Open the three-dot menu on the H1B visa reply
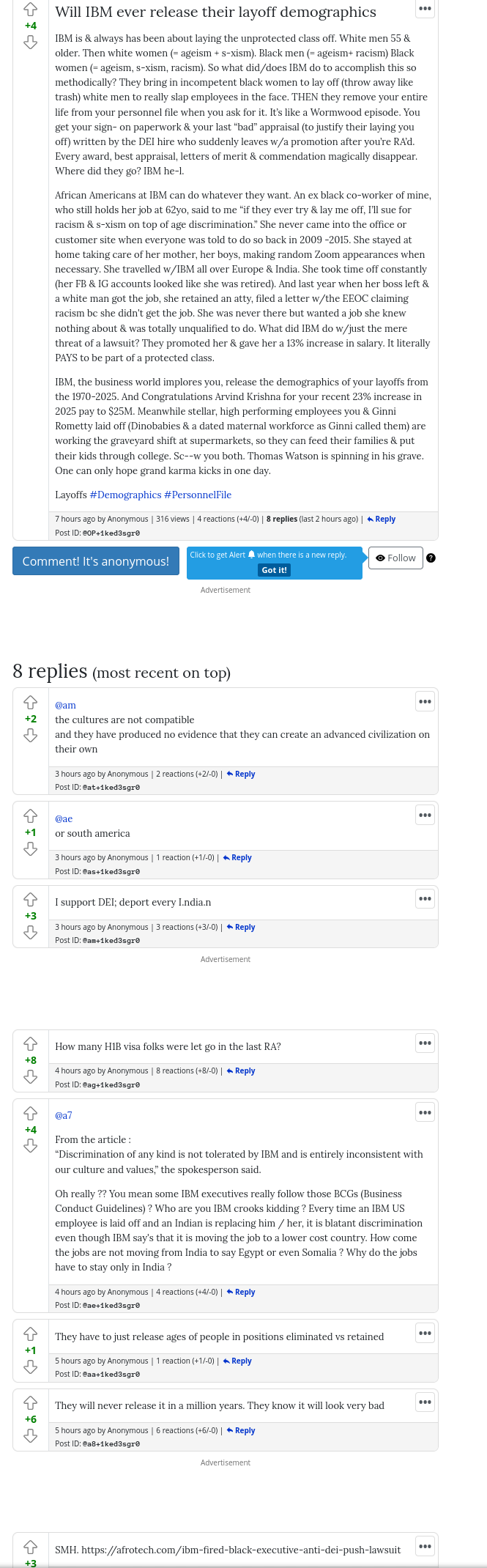487x1568 pixels. [425, 1043]
